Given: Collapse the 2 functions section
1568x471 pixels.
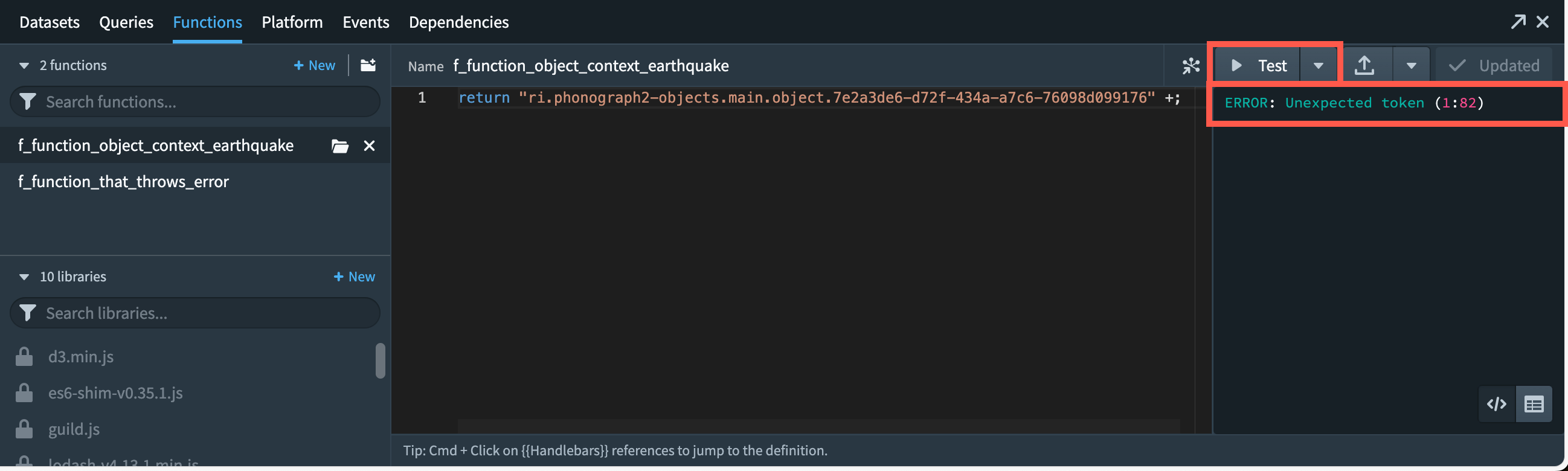Looking at the screenshot, I should [x=24, y=65].
